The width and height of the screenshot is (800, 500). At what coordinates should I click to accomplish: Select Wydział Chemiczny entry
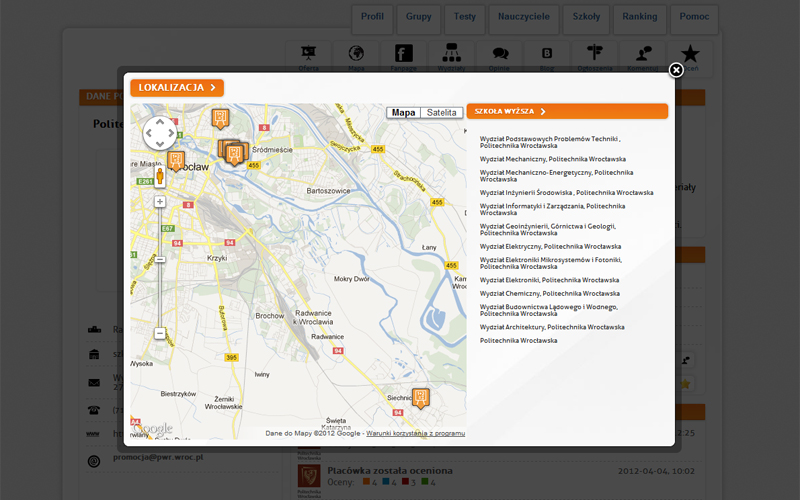[549, 293]
